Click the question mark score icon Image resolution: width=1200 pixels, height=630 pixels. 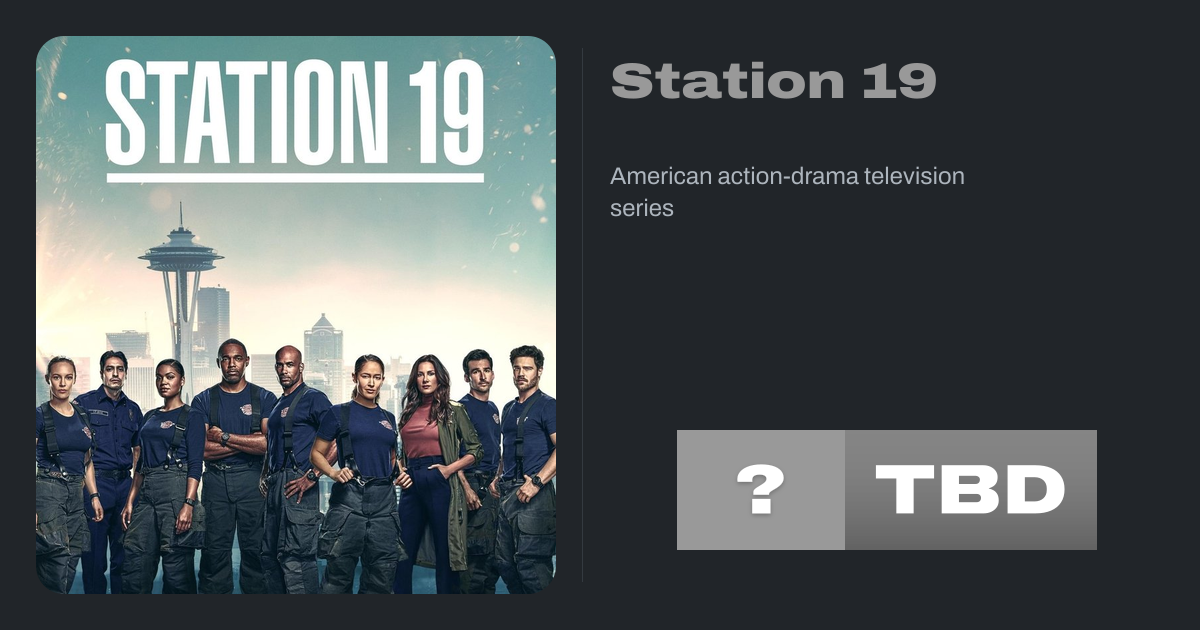[760, 490]
